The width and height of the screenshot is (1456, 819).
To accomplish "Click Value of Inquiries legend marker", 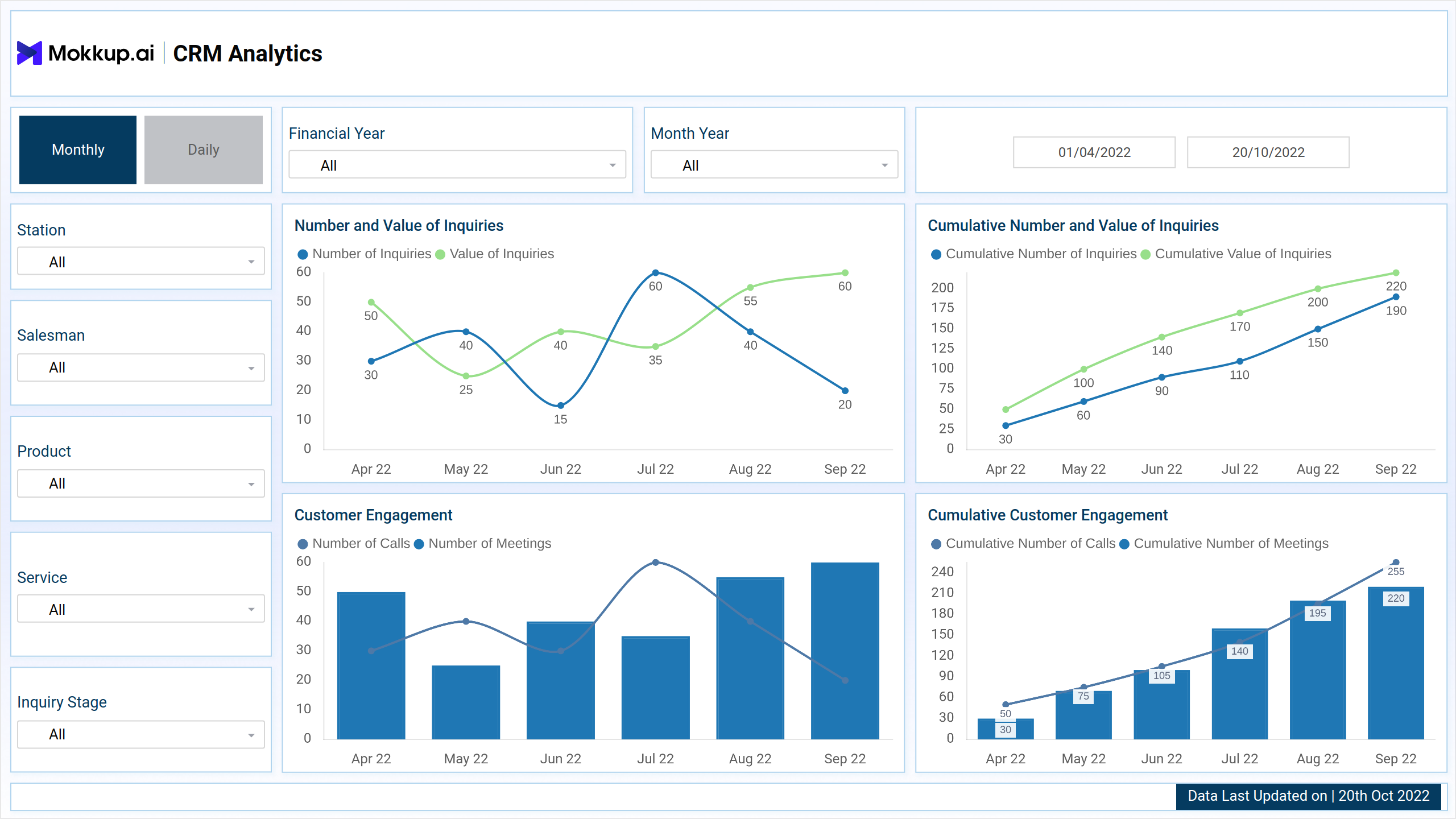I will pos(440,254).
